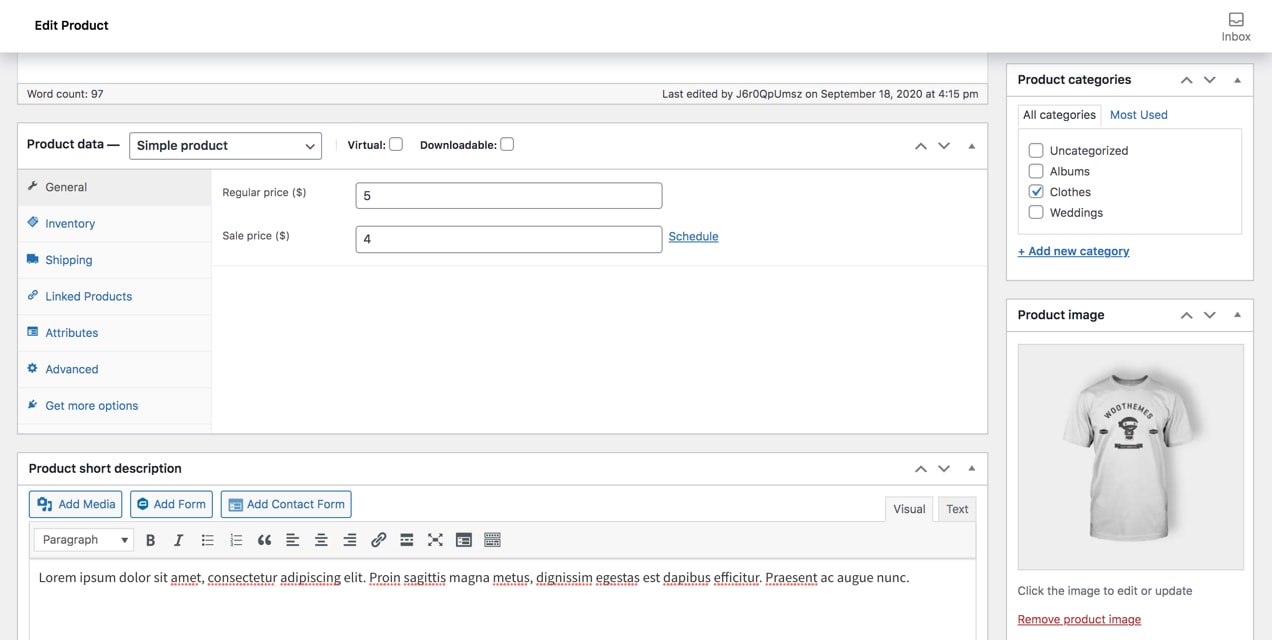This screenshot has width=1272, height=640.
Task: Open the Get more options tab
Action: (x=114, y=406)
